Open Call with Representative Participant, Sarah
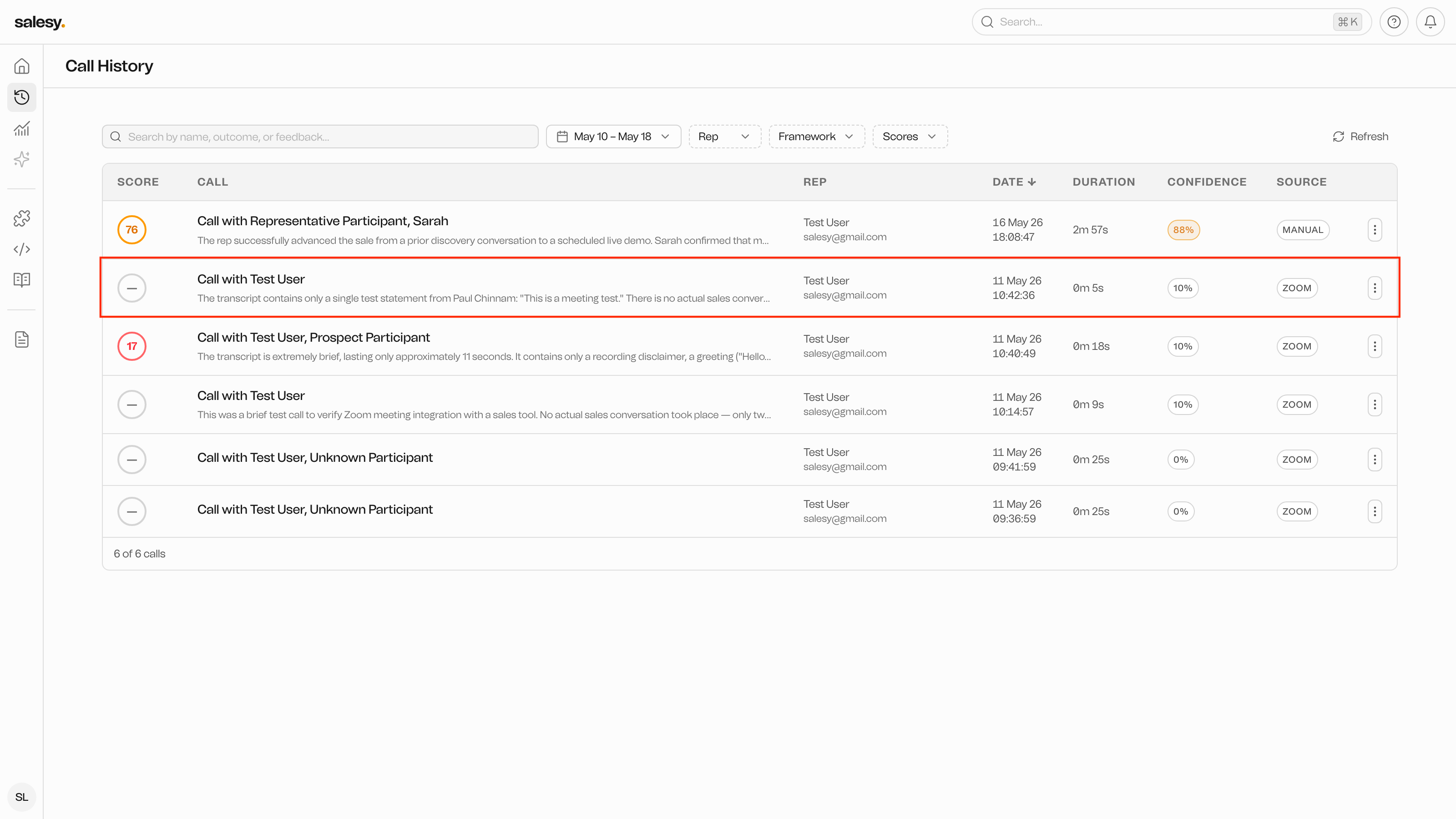The width and height of the screenshot is (1456, 819). click(322, 221)
